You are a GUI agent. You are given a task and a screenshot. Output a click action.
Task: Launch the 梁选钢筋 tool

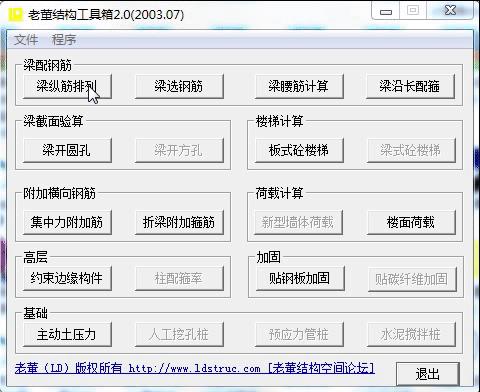179,86
